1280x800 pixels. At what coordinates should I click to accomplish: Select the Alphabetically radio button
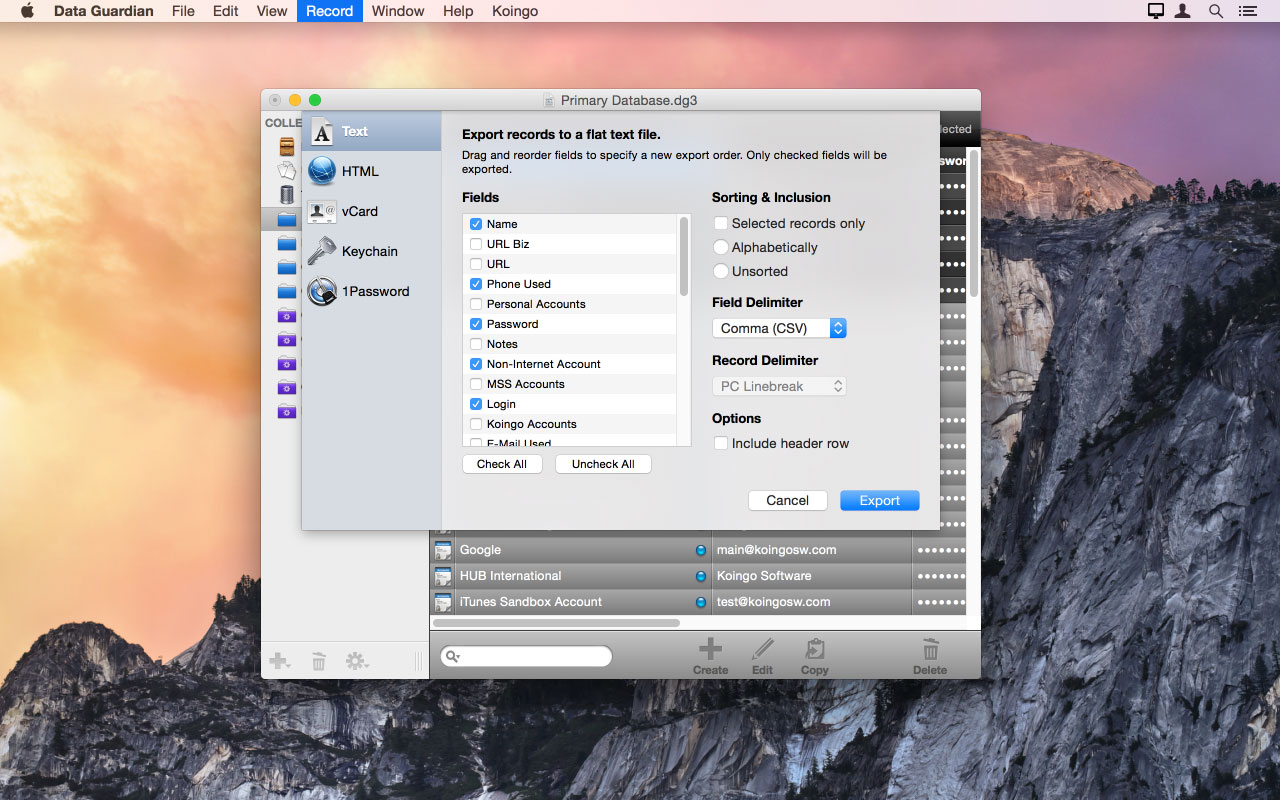coord(720,247)
